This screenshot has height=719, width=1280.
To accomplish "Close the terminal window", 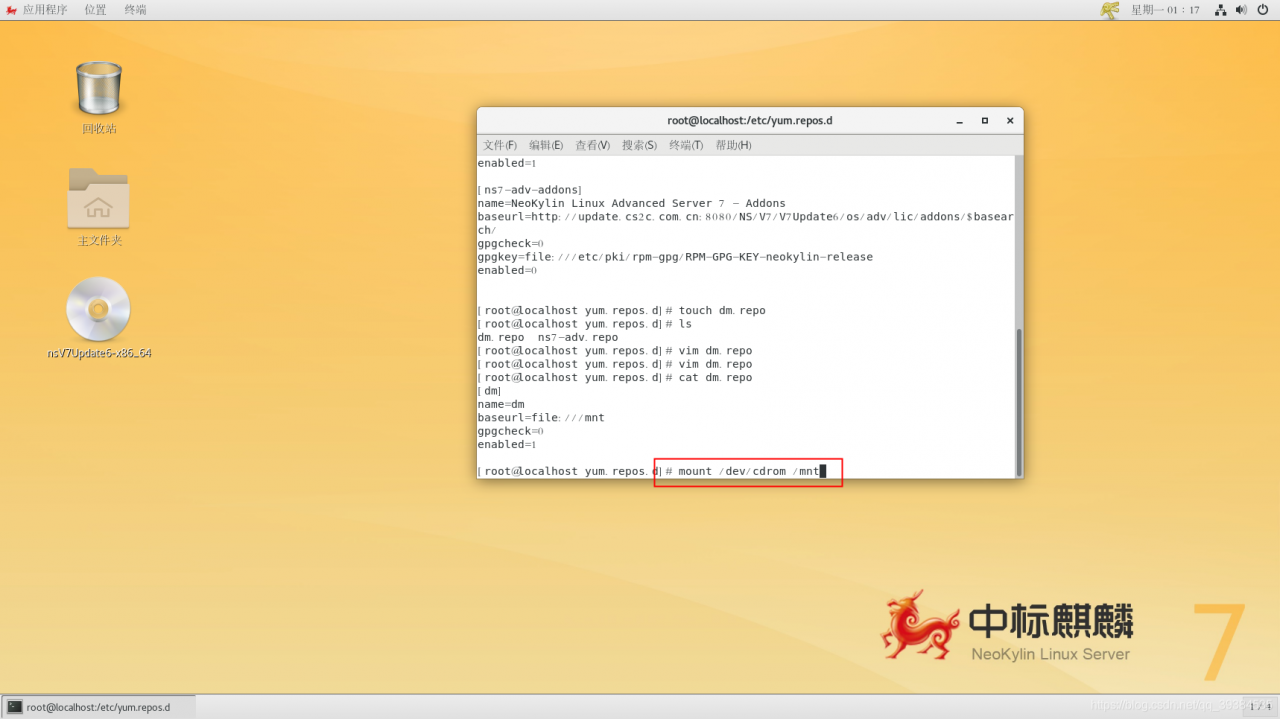I will 1010,121.
